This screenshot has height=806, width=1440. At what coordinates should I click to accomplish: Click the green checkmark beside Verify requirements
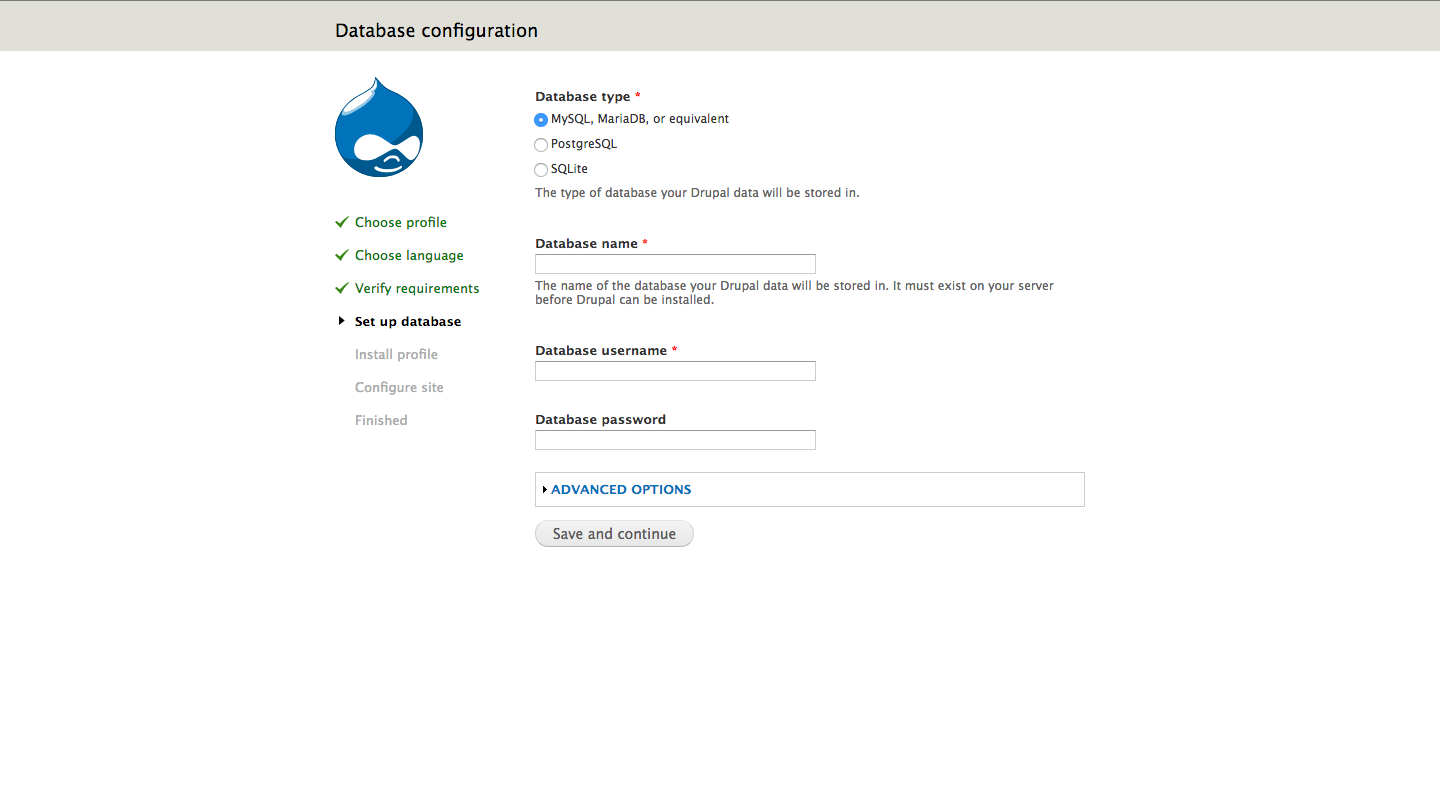pyautogui.click(x=342, y=288)
